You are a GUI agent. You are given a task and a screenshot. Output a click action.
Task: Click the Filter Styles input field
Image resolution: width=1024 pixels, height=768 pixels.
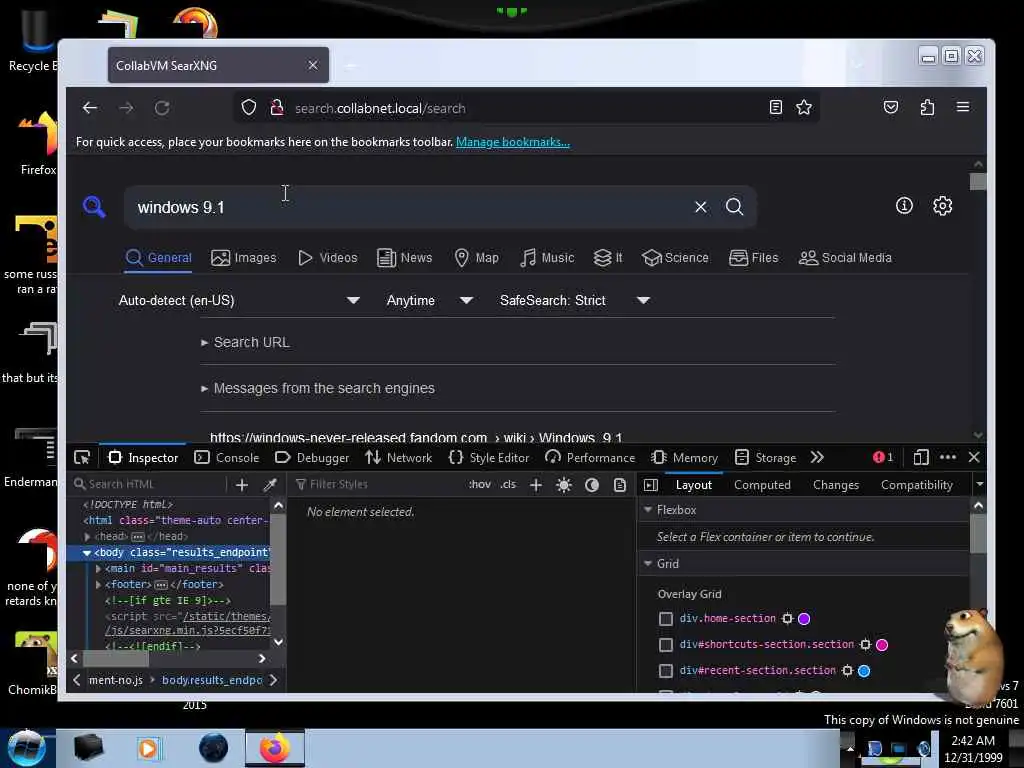[376, 485]
